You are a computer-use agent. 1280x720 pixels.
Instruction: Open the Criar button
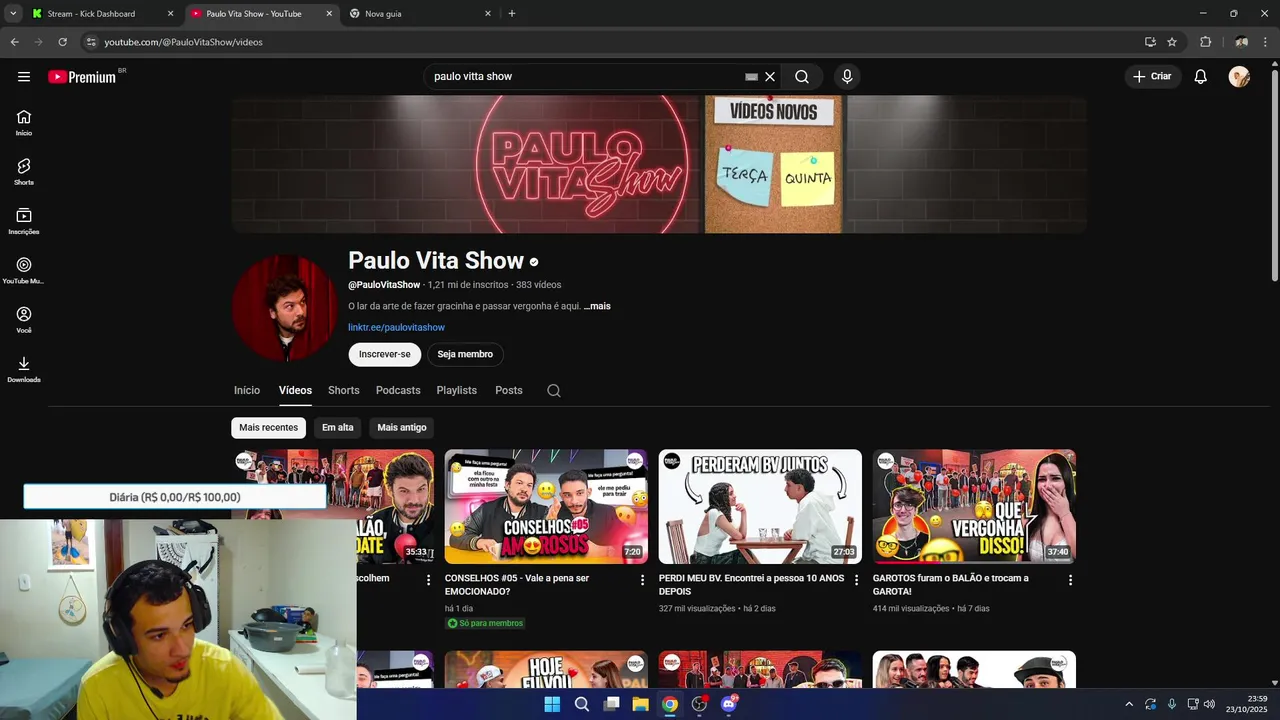(1152, 77)
